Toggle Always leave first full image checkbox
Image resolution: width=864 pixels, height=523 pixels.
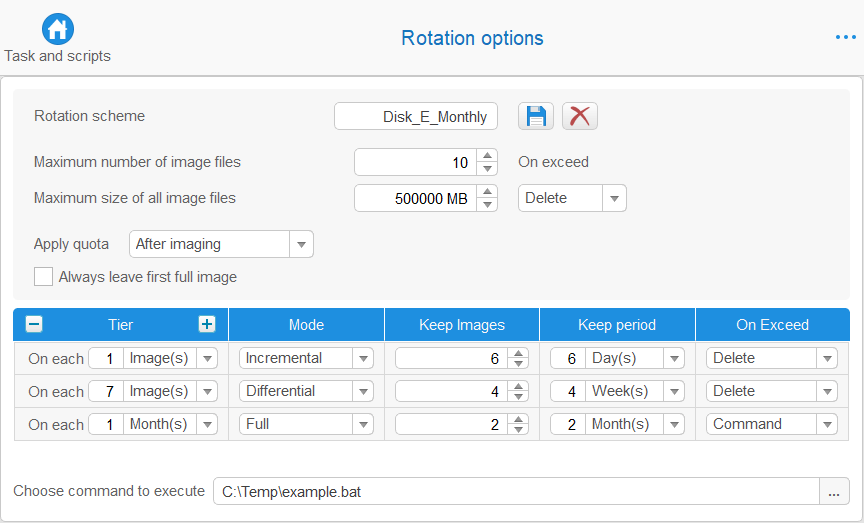(44, 277)
